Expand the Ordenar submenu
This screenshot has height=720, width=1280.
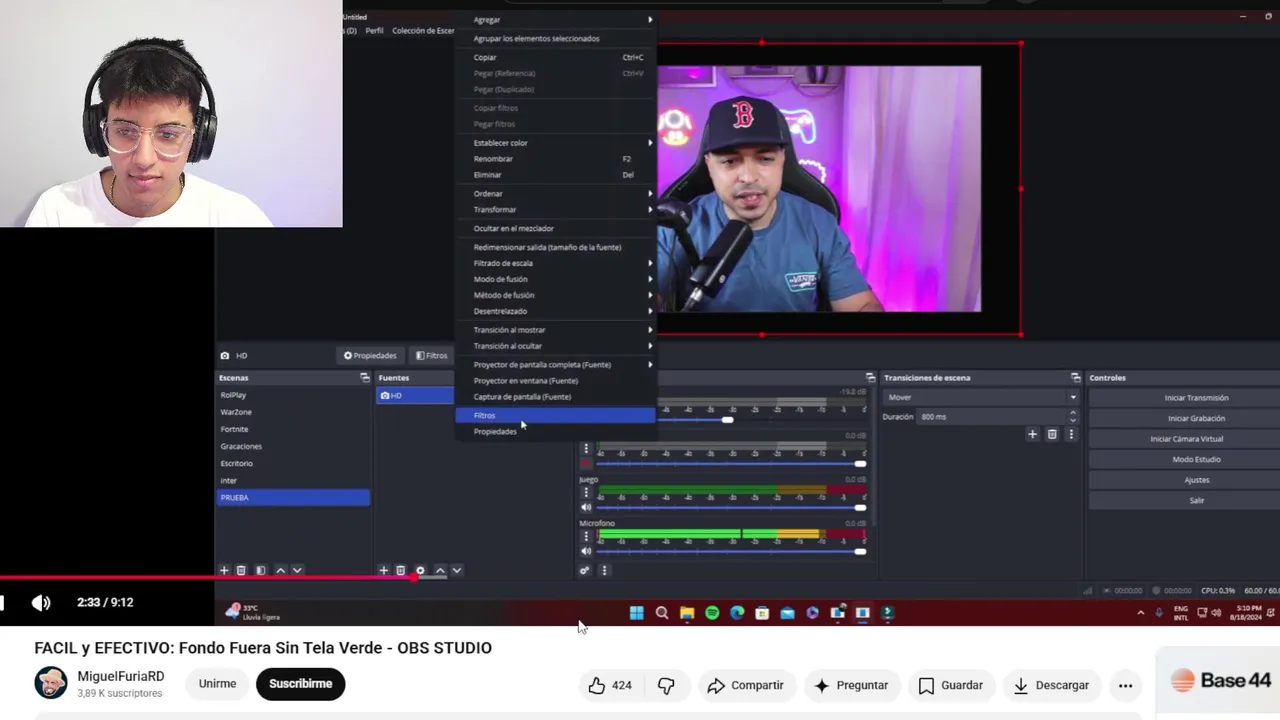[555, 194]
